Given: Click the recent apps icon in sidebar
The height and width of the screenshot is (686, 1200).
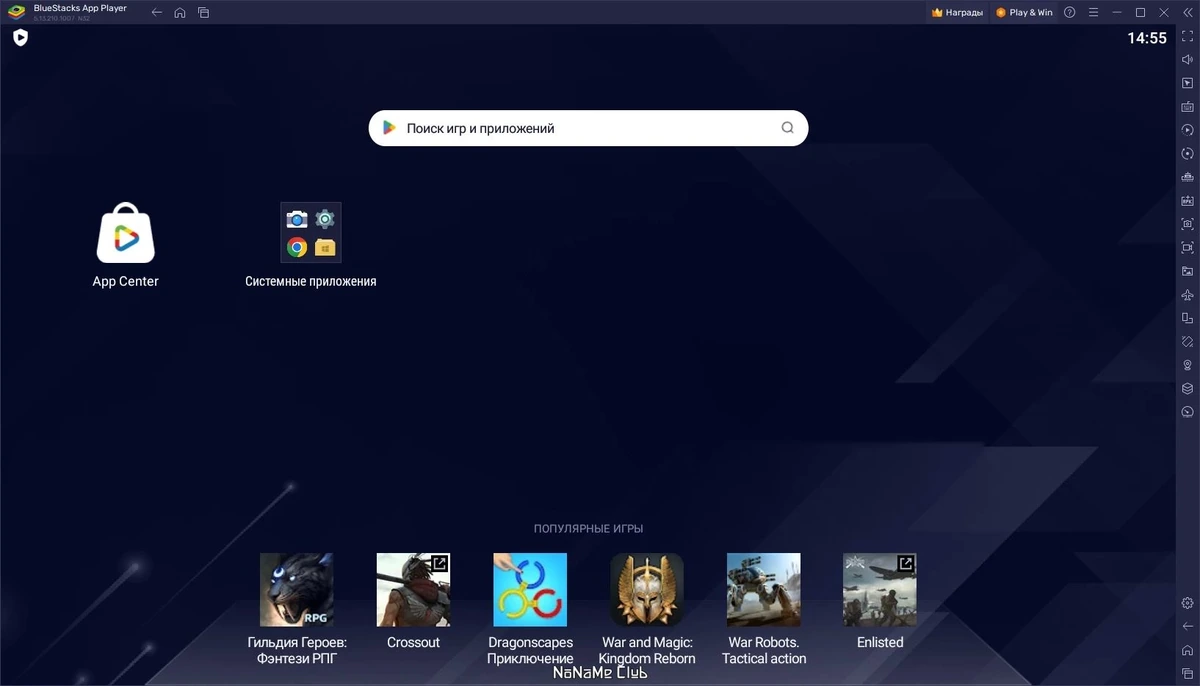Looking at the screenshot, I should 1188,674.
